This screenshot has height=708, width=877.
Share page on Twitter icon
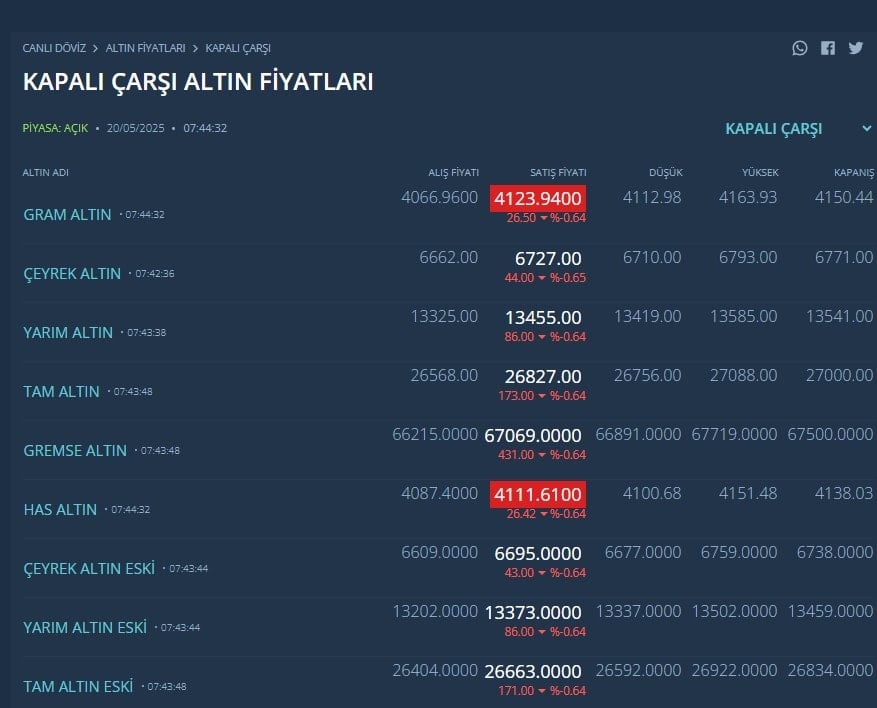[x=856, y=48]
